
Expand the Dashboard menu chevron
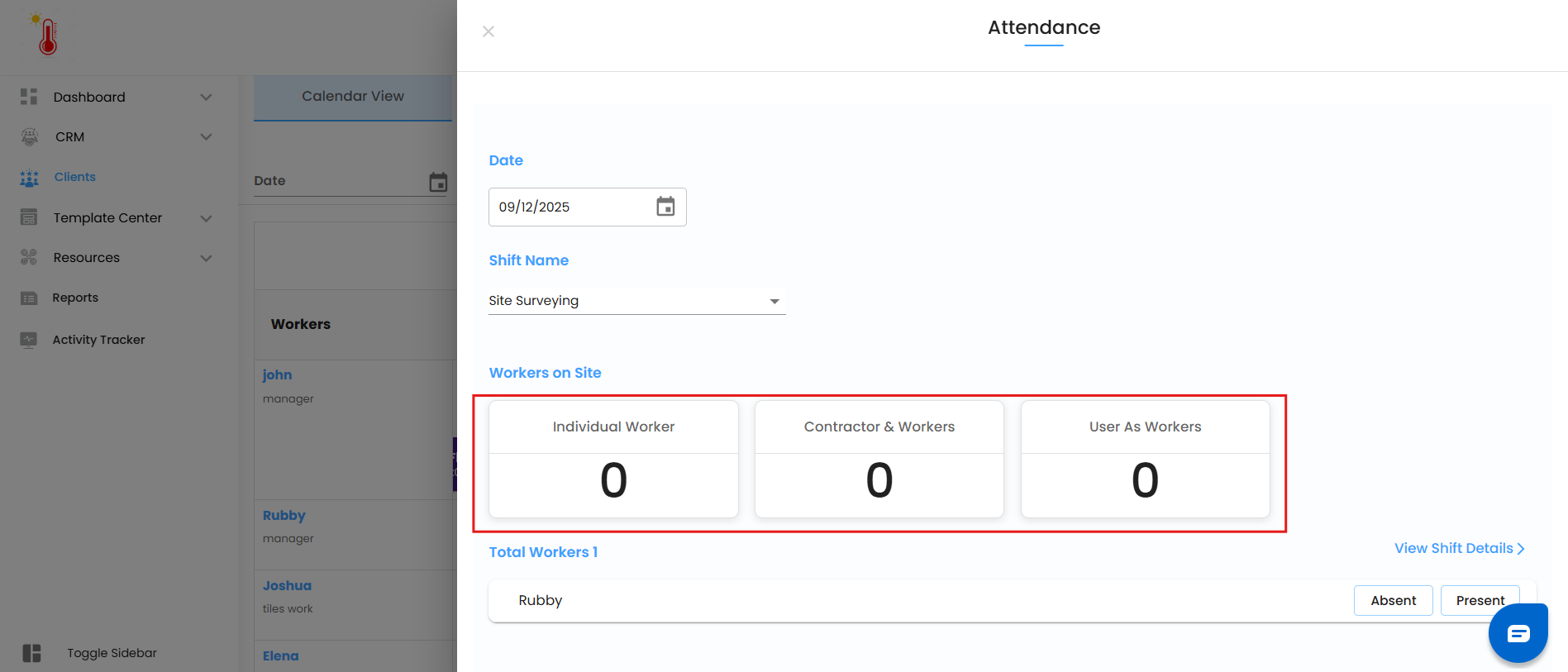(x=206, y=98)
